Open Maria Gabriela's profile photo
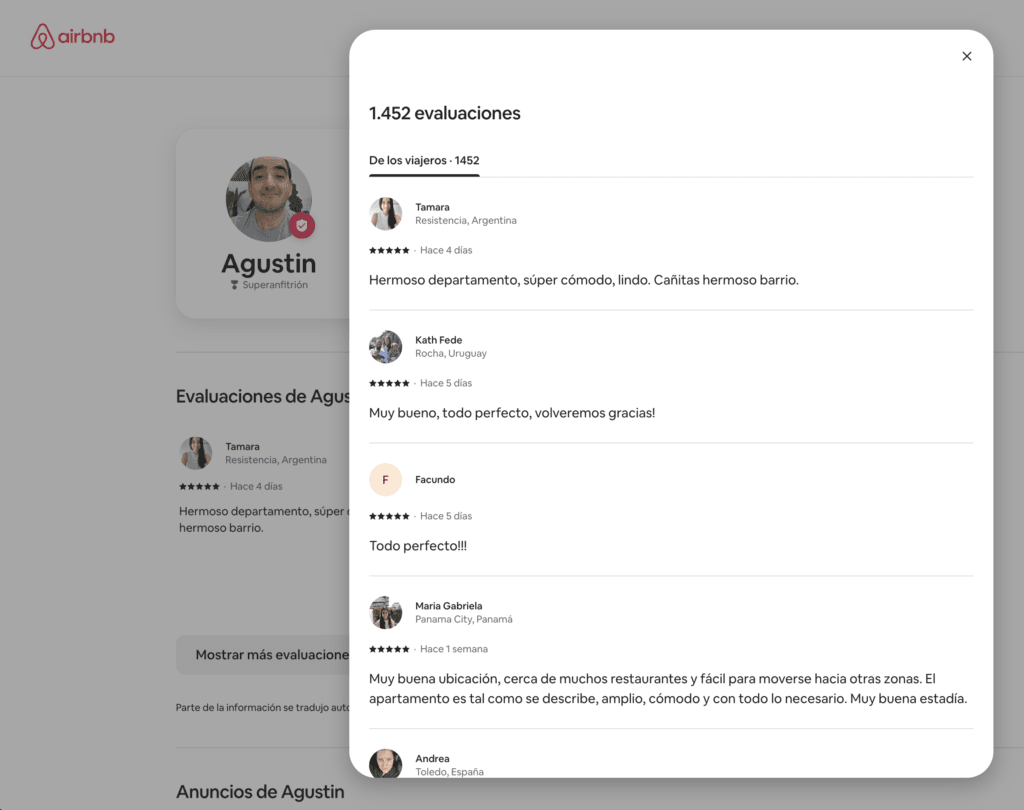The height and width of the screenshot is (810, 1024). (x=385, y=612)
